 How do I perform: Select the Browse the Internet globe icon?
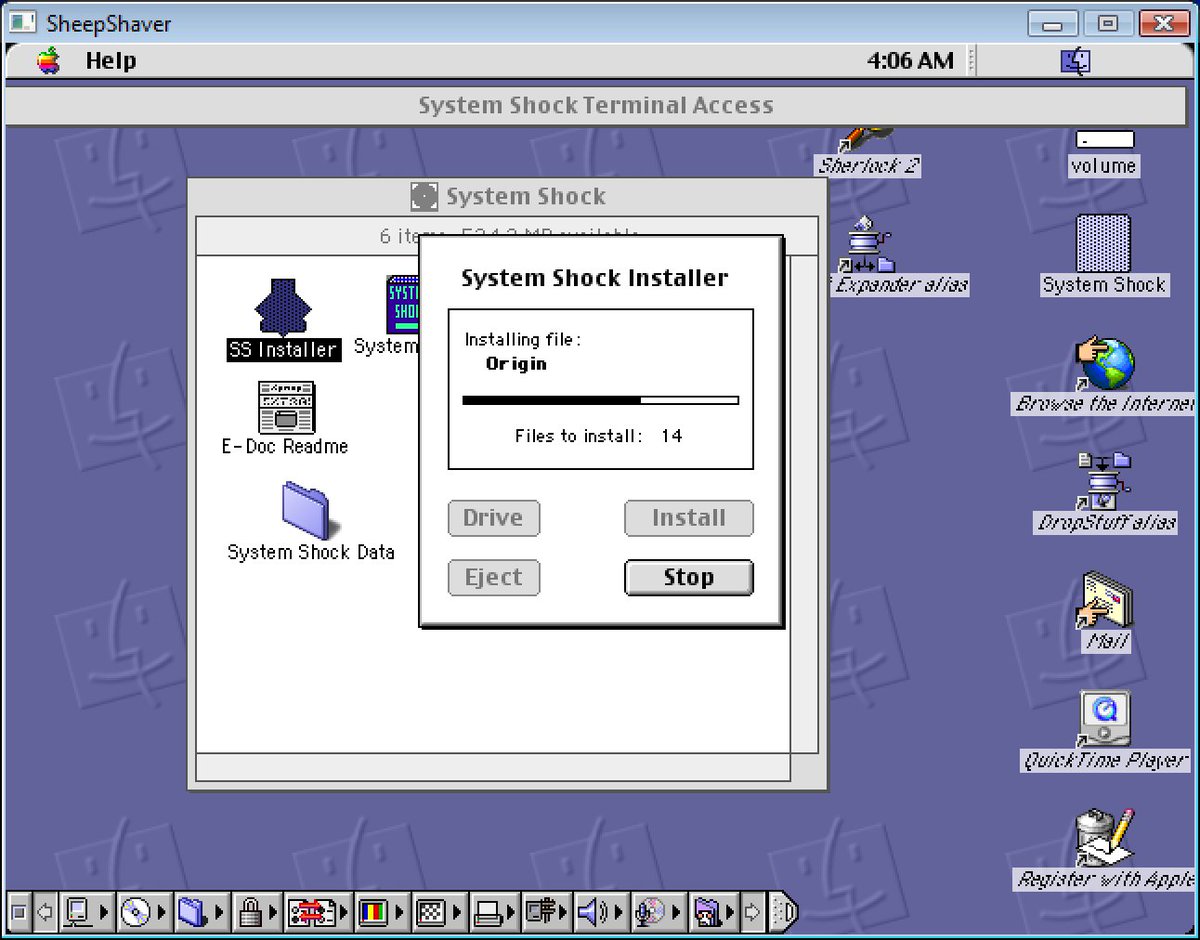point(1104,365)
